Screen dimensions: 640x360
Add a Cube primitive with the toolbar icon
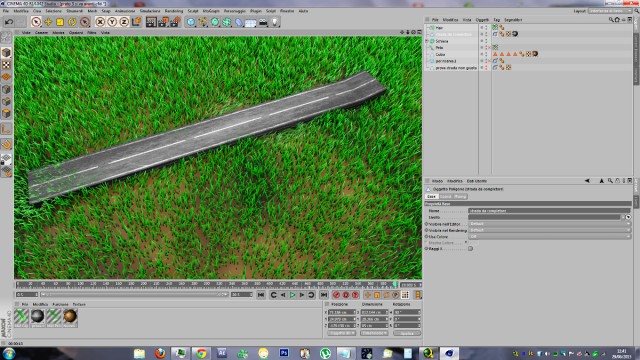[x=191, y=22]
